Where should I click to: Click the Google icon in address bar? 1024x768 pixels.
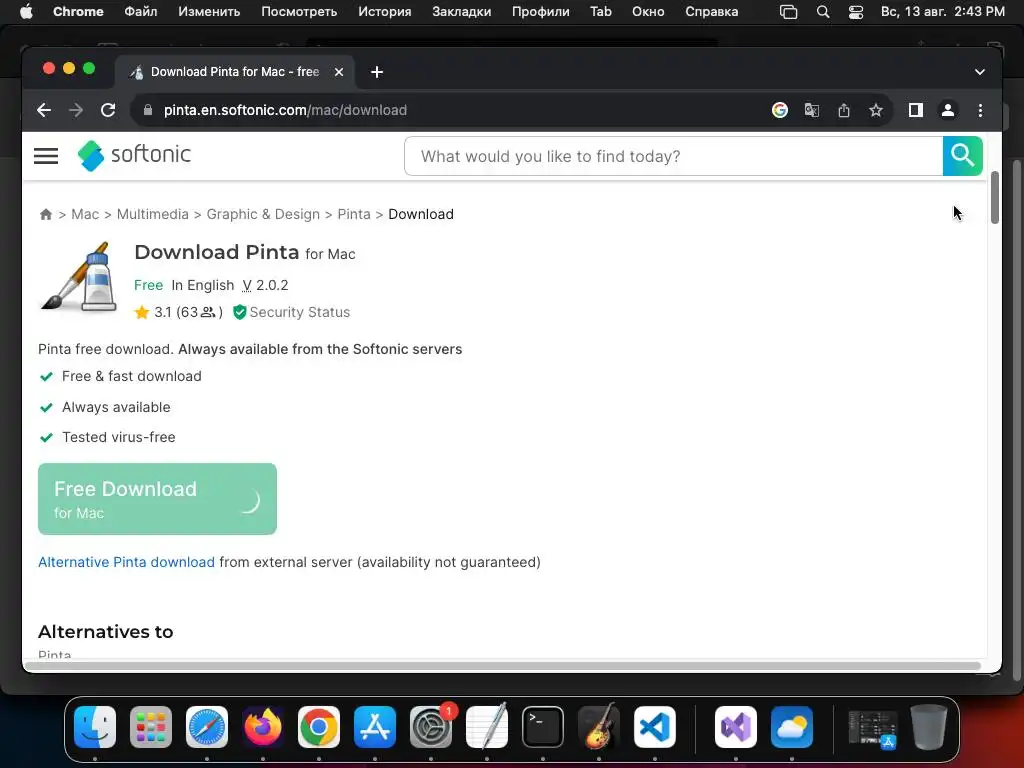coord(779,110)
